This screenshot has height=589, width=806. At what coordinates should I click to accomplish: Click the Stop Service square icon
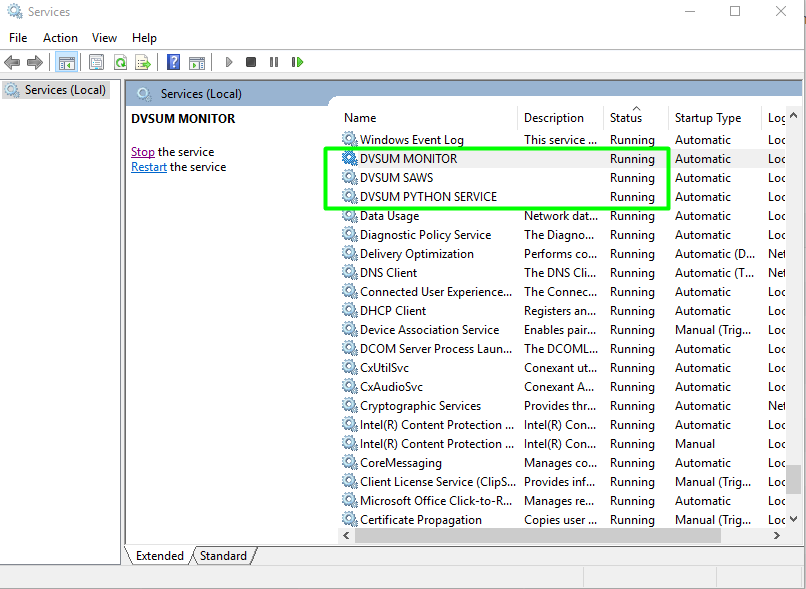251,62
